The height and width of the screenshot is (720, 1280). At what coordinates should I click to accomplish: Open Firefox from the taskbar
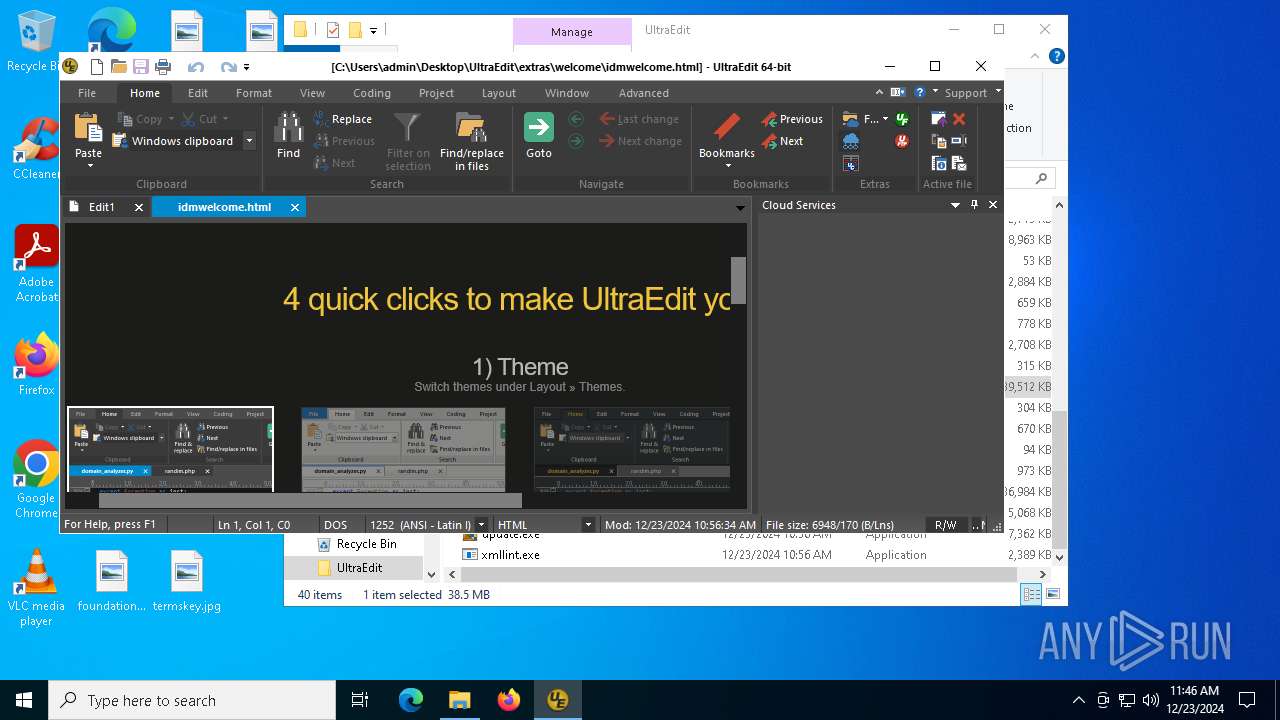[509, 700]
